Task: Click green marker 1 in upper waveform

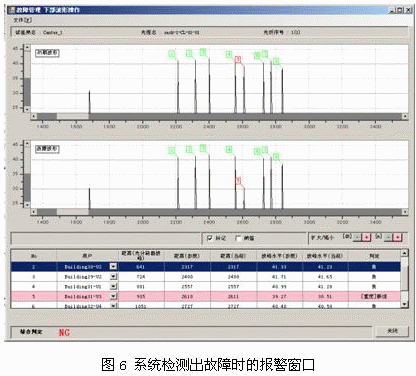Action: [x=172, y=53]
